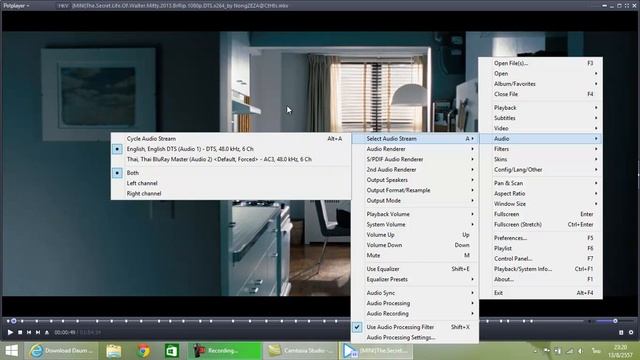Skip to the next file or chapter
Image resolution: width=640 pixels, height=360 pixels.
(38, 332)
